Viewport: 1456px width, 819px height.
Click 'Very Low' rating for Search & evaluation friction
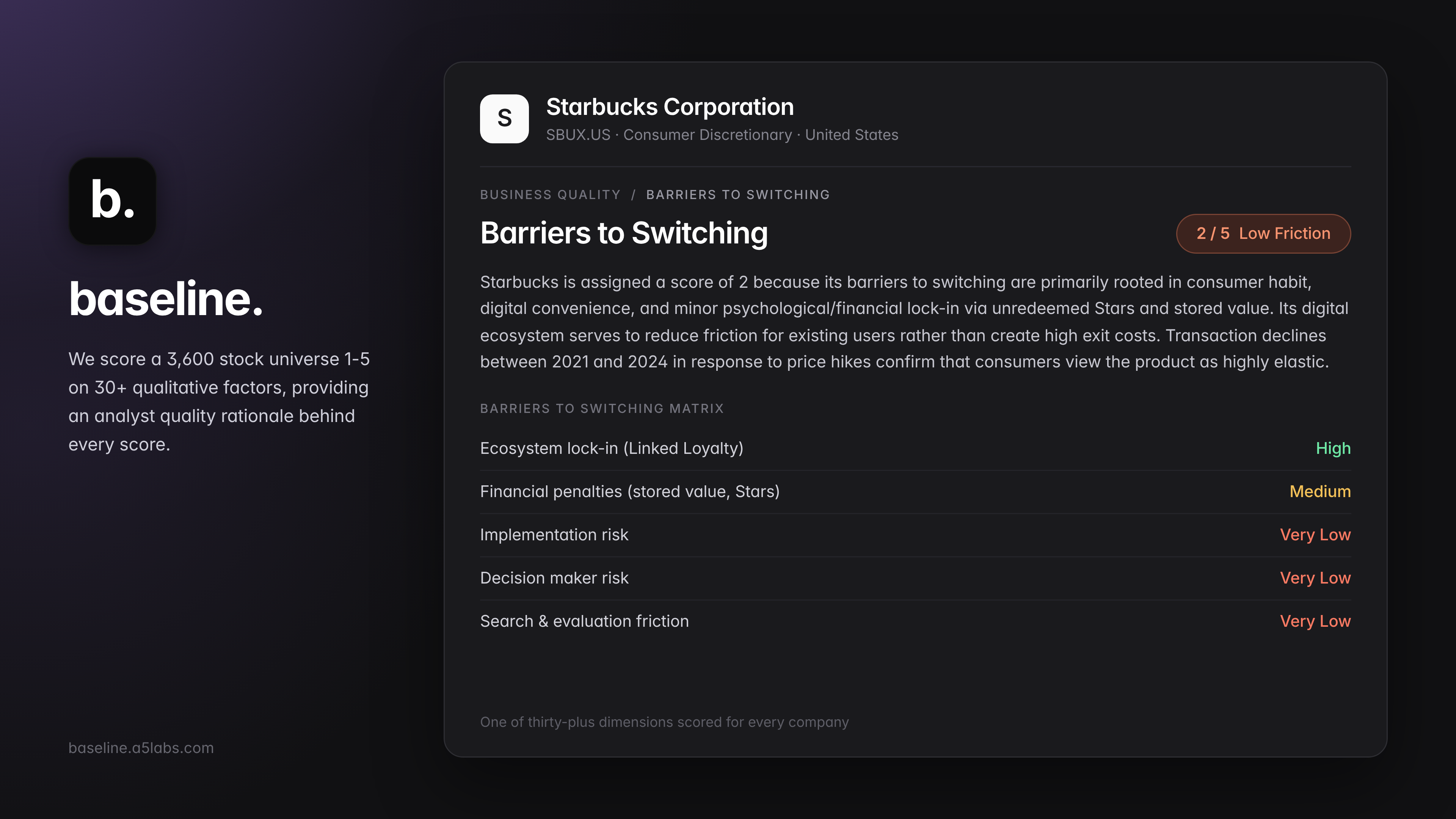tap(1315, 621)
